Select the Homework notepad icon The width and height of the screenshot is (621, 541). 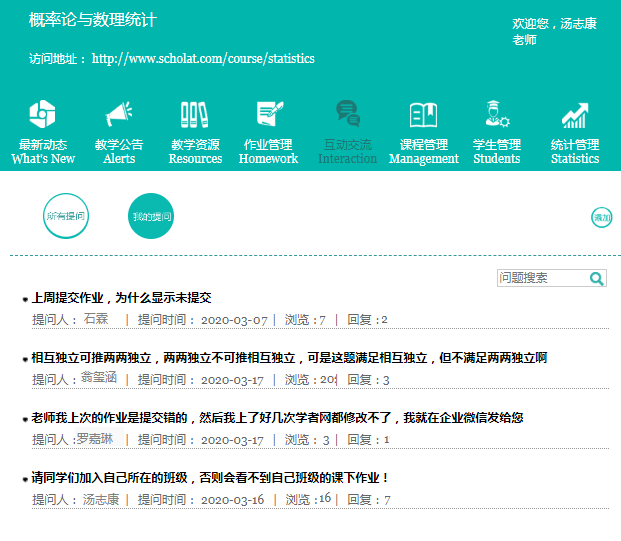[269, 115]
